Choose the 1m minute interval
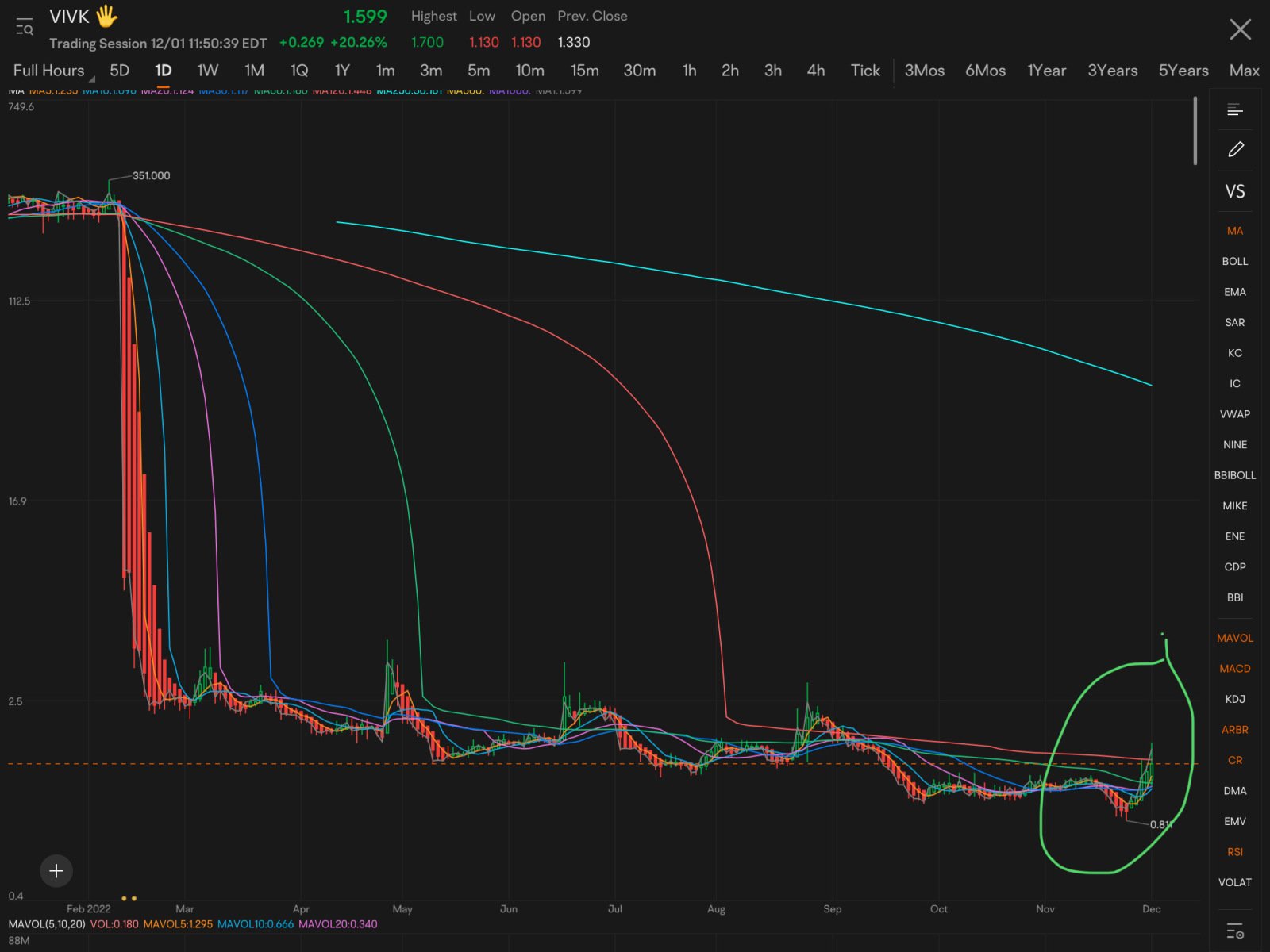1270x952 pixels. (x=386, y=71)
